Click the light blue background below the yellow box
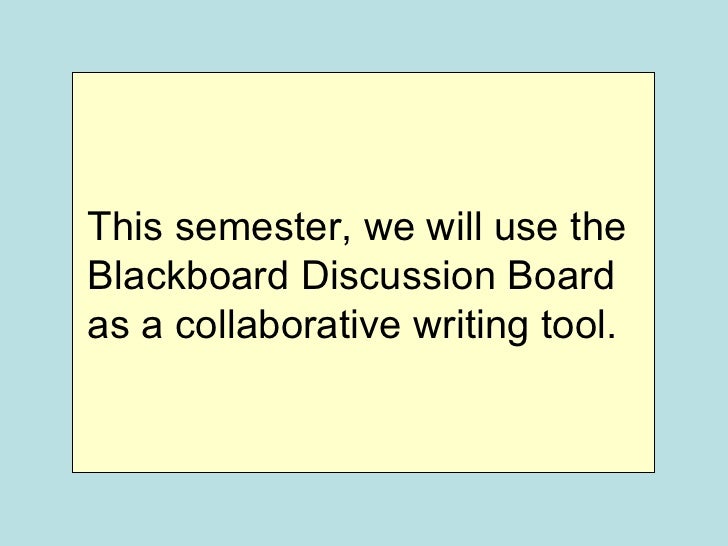Screen dimensions: 728x546 coord(364,510)
